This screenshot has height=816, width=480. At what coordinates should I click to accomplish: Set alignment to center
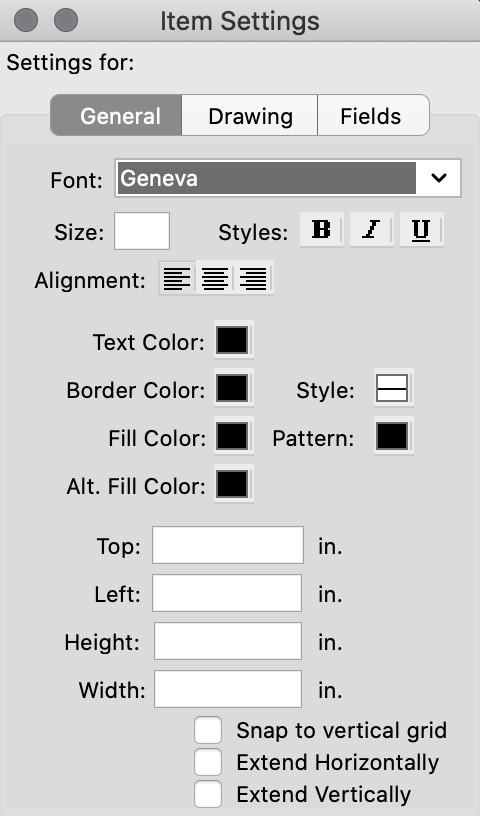click(x=216, y=278)
